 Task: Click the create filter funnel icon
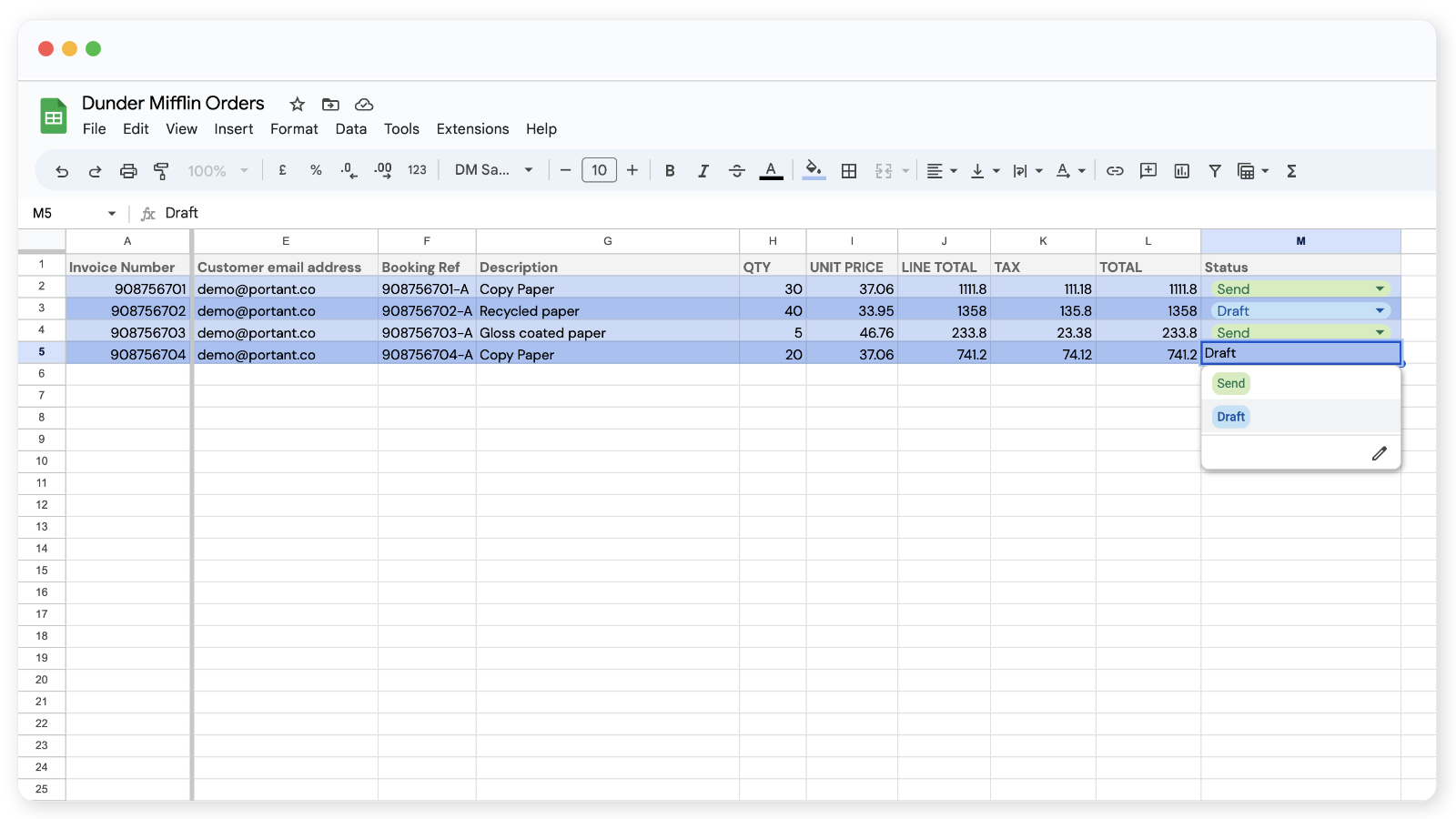(1214, 171)
